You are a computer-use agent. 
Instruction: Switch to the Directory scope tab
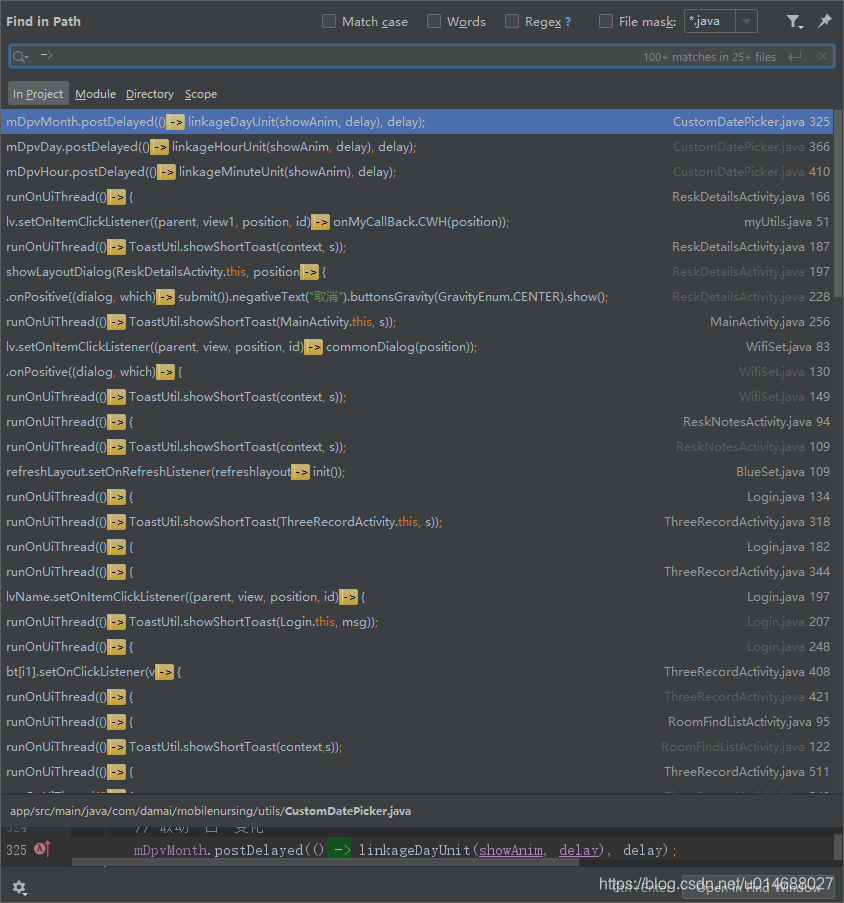[x=149, y=93]
